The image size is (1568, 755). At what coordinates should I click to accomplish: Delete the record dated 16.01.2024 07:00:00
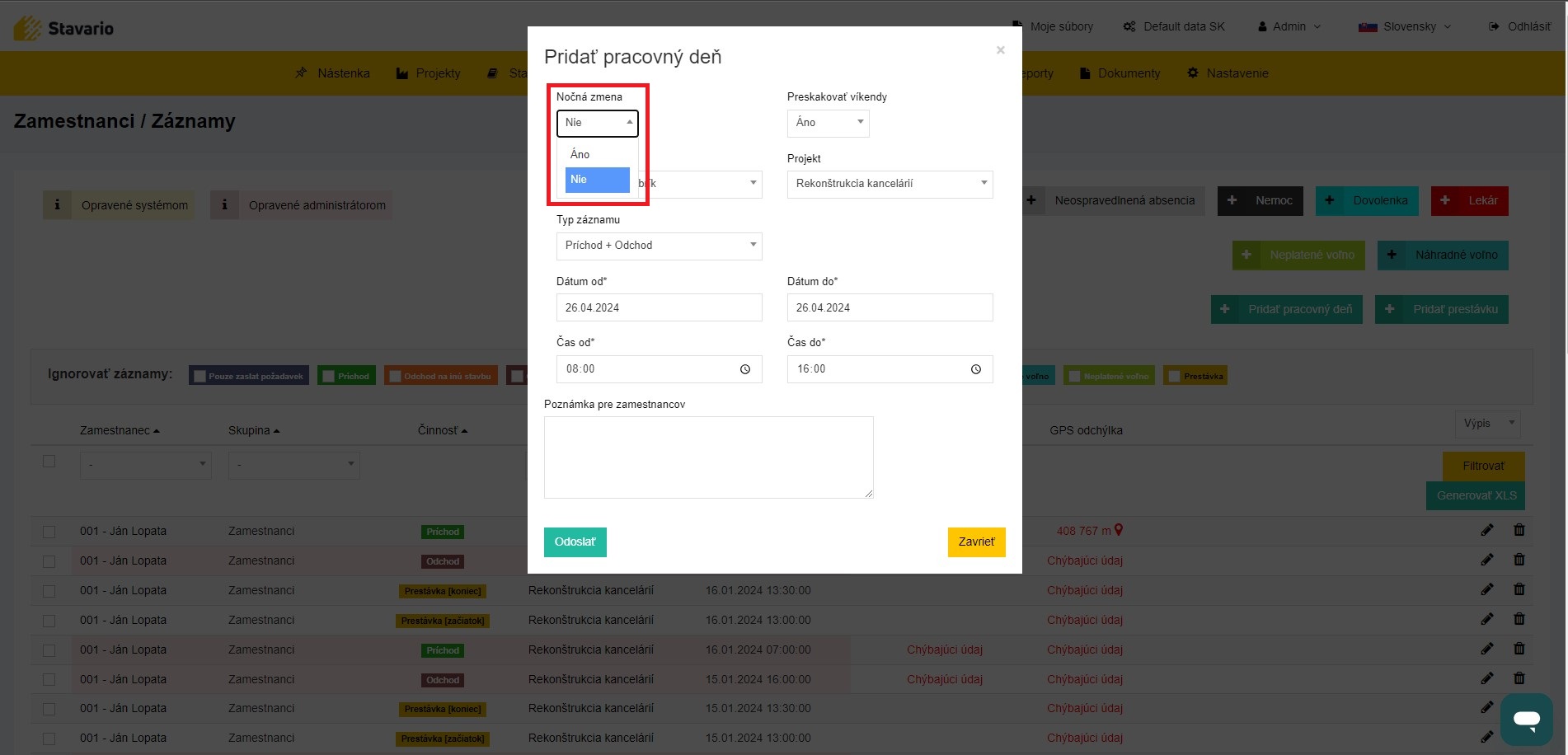[x=1519, y=649]
